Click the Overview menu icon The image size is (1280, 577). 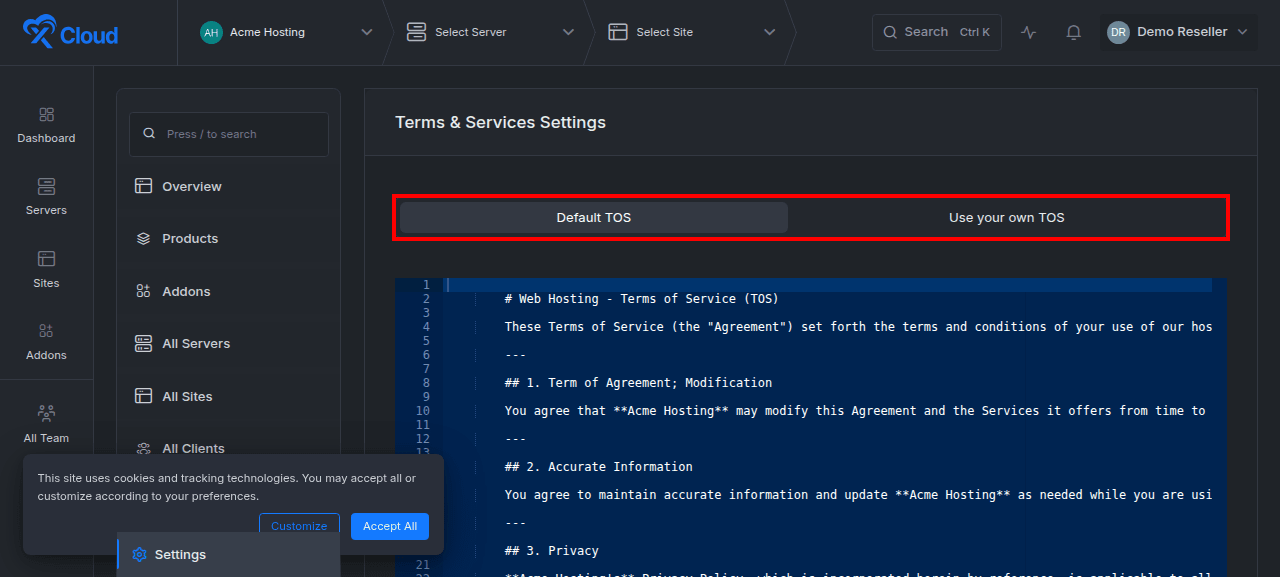[144, 186]
